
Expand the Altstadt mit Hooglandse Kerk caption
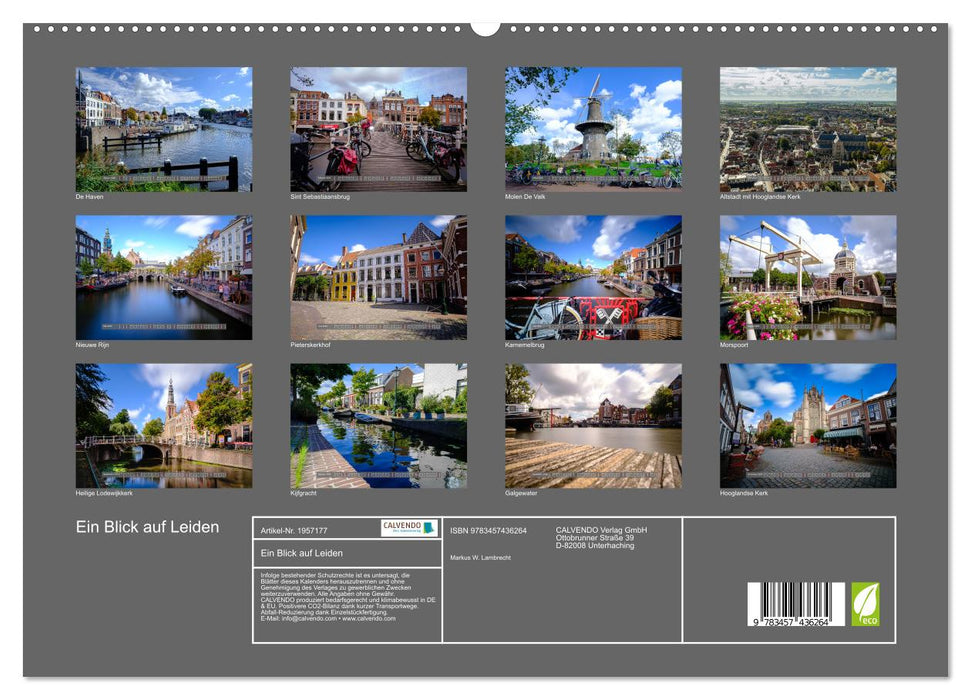click(x=760, y=196)
